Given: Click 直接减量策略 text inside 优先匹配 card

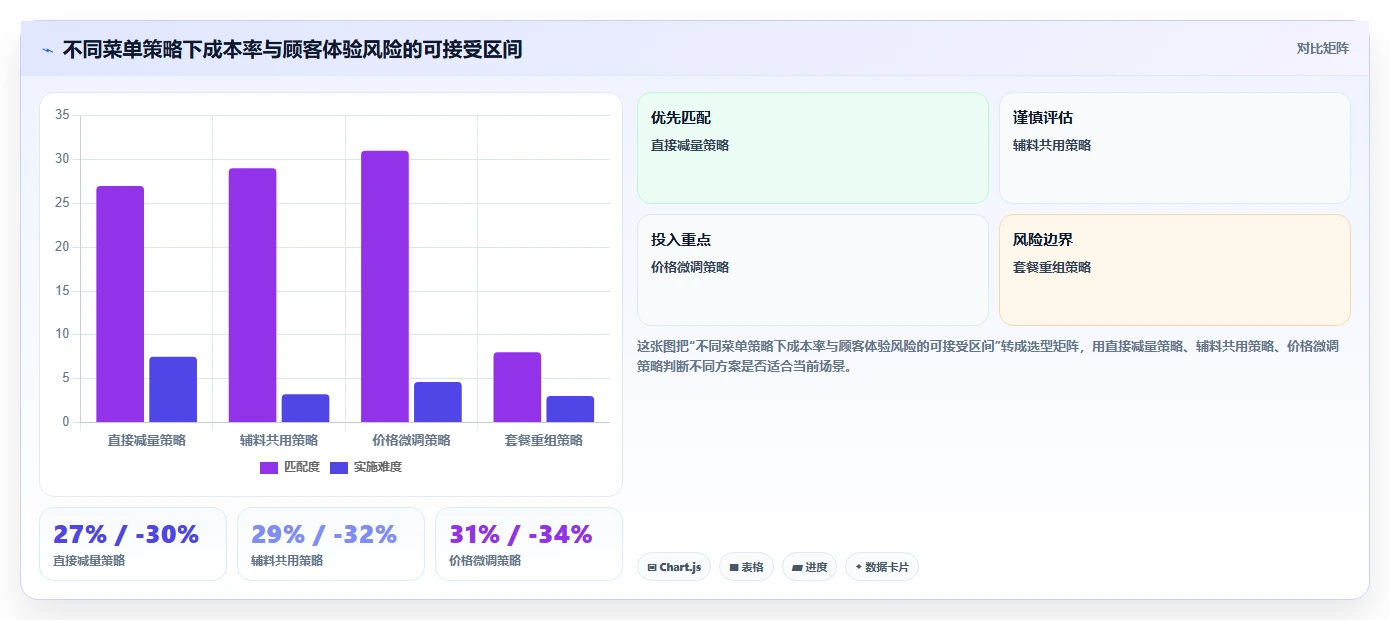Looking at the screenshot, I should pyautogui.click(x=690, y=145).
